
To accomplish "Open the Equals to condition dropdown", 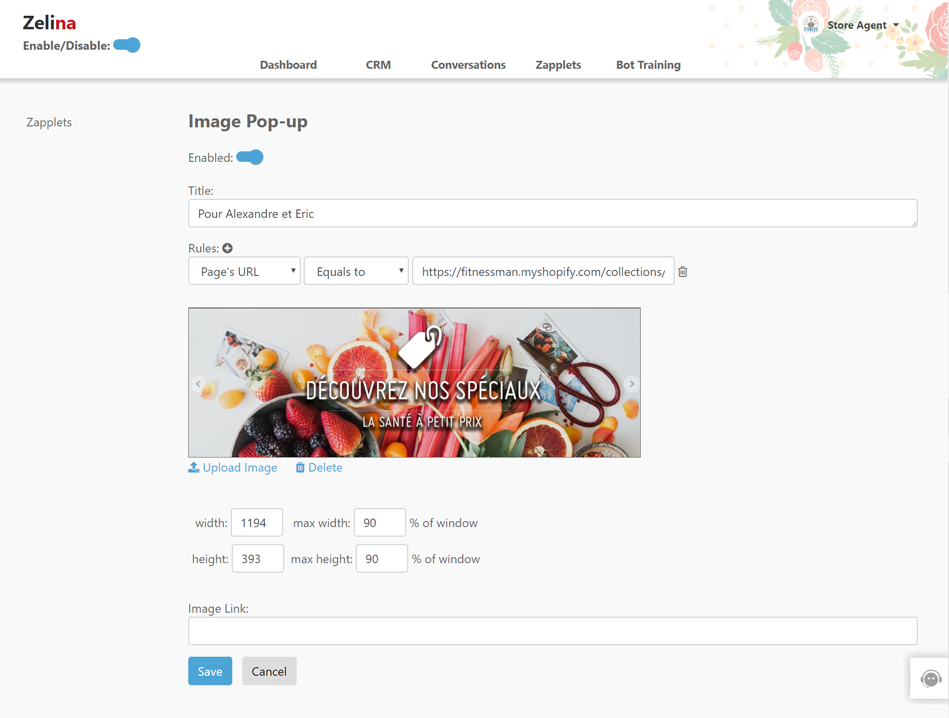I will click(x=356, y=271).
